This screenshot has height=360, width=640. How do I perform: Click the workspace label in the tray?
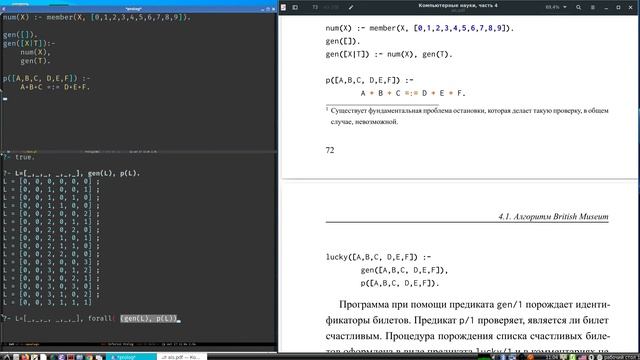point(621,357)
